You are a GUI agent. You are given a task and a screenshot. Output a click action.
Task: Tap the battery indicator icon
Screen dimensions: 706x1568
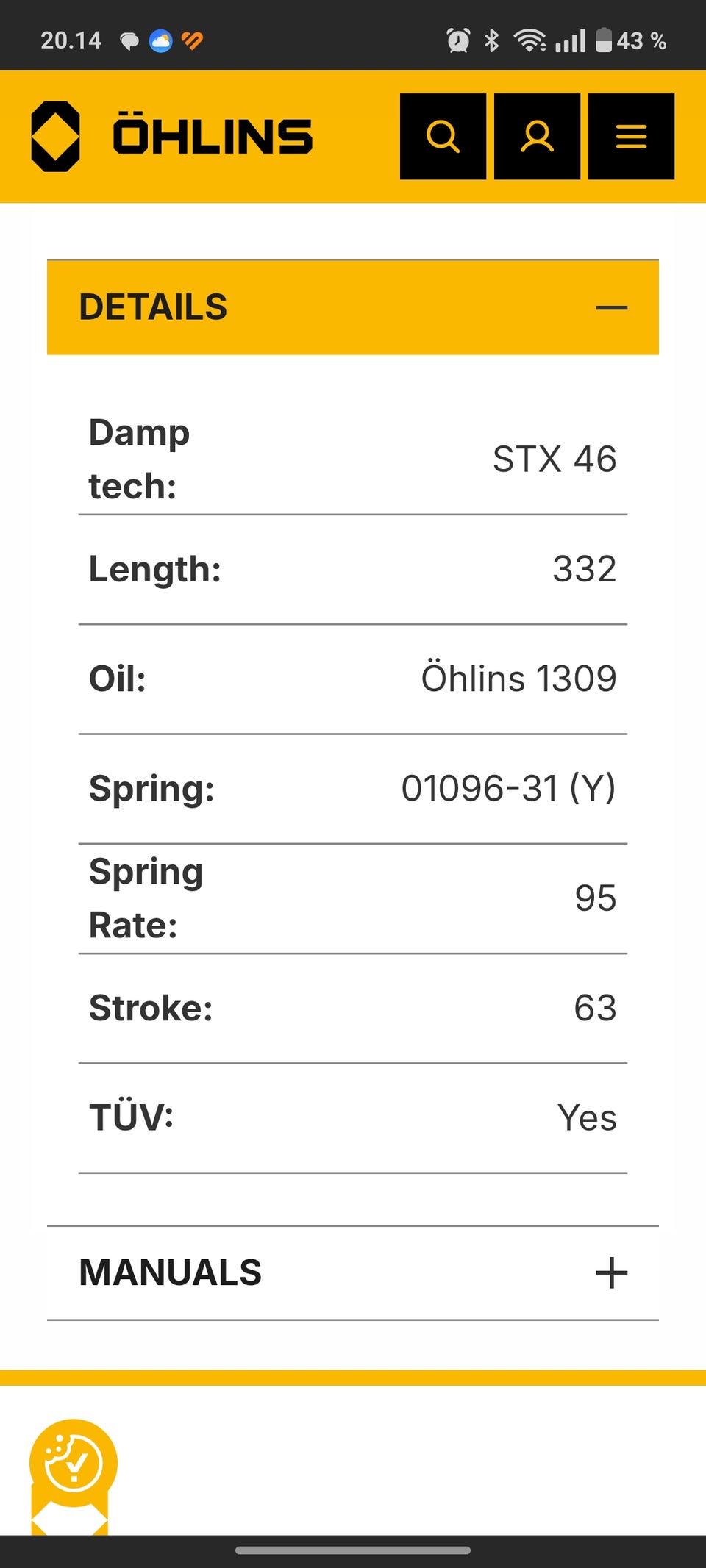click(604, 40)
